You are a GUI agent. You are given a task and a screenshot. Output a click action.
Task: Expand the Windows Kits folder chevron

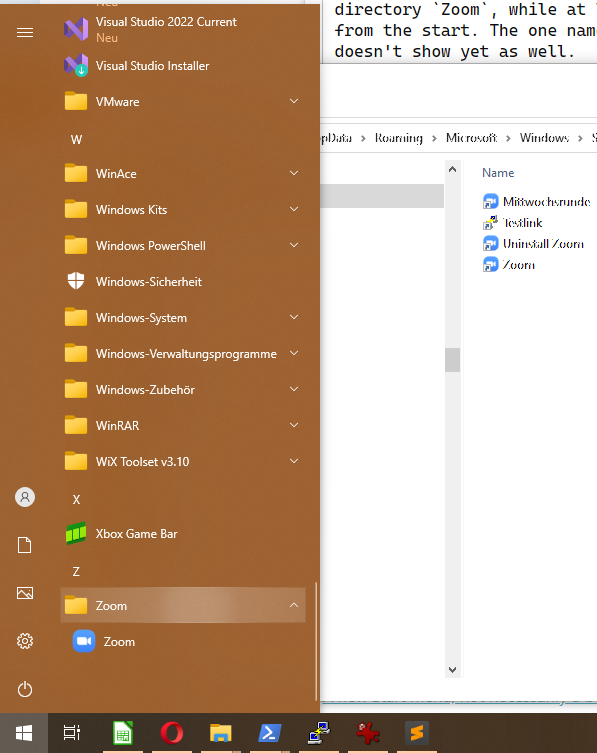point(294,209)
